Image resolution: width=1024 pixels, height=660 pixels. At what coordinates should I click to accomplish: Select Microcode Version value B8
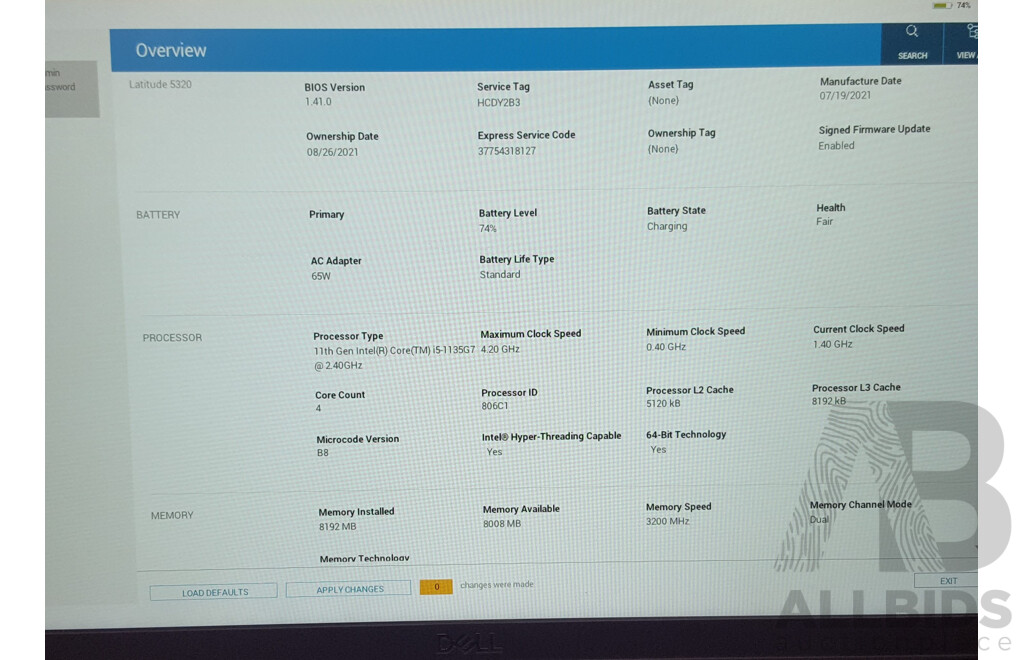point(323,452)
